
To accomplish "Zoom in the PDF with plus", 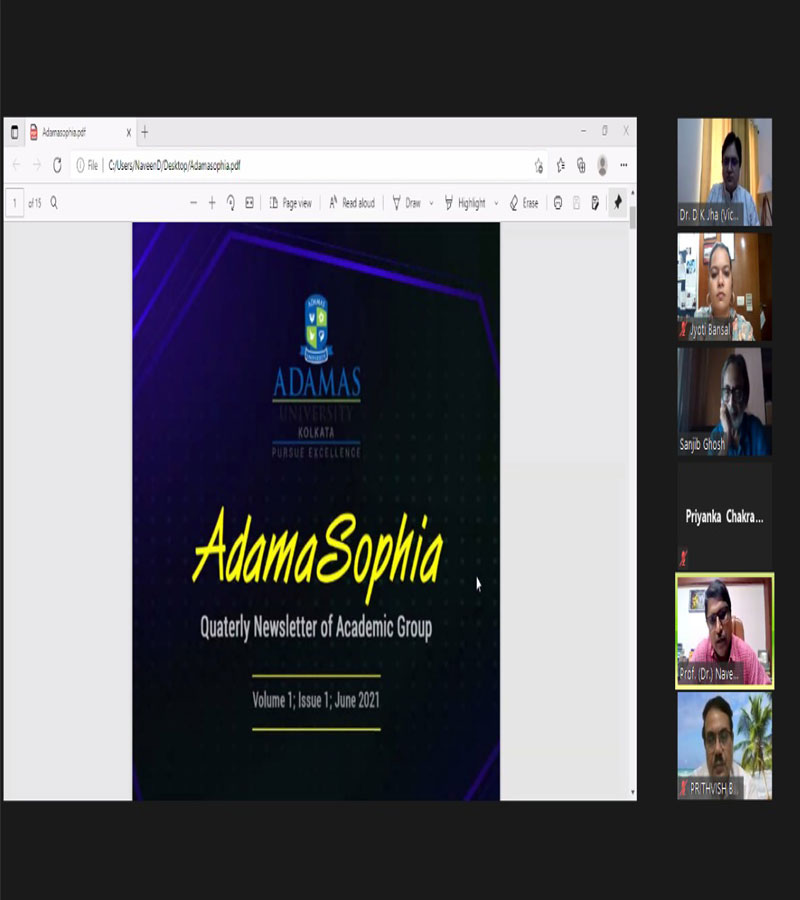I will pos(212,203).
